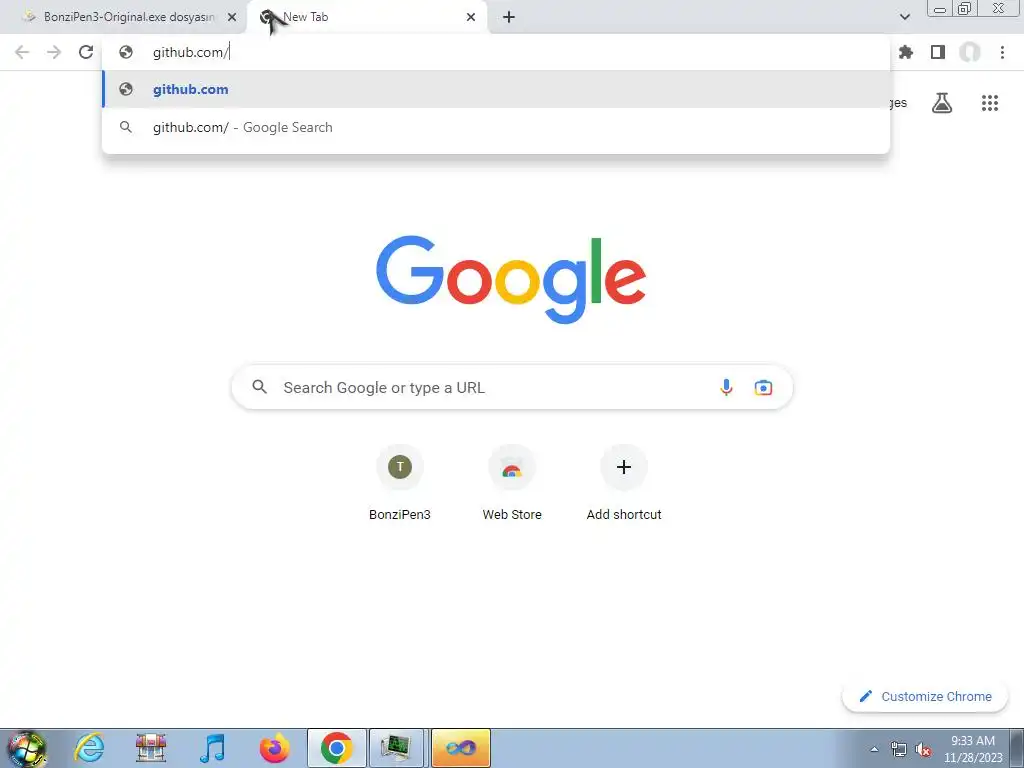
Task: Click the Customize Chrome button
Action: 925,696
